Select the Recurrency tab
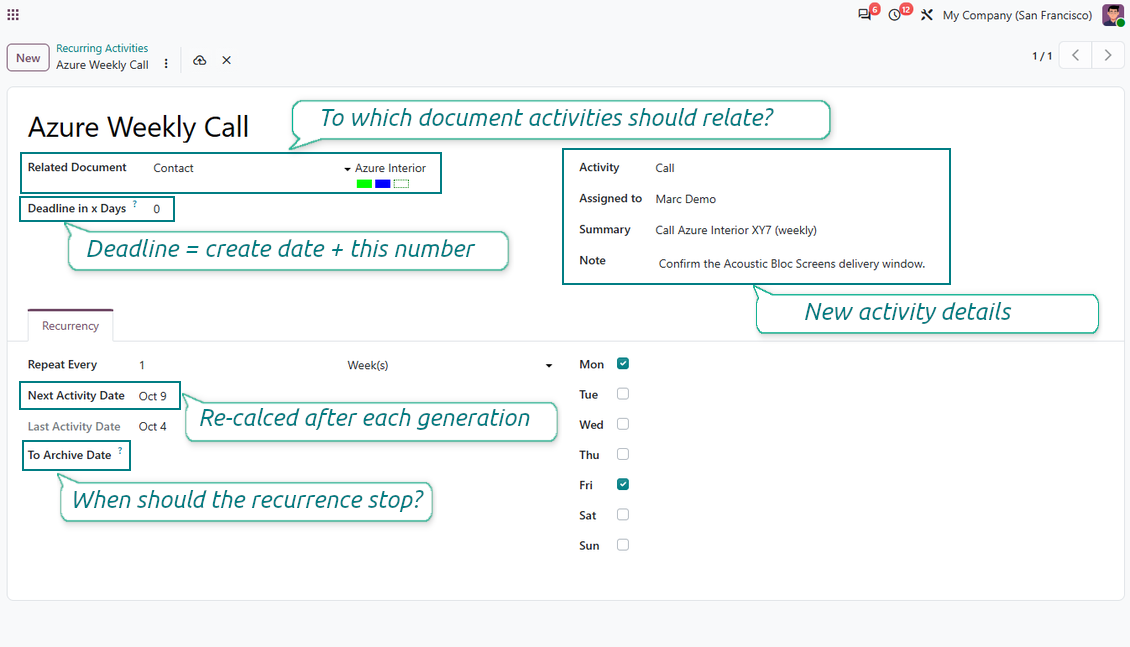The image size is (1130, 647). coord(71,326)
